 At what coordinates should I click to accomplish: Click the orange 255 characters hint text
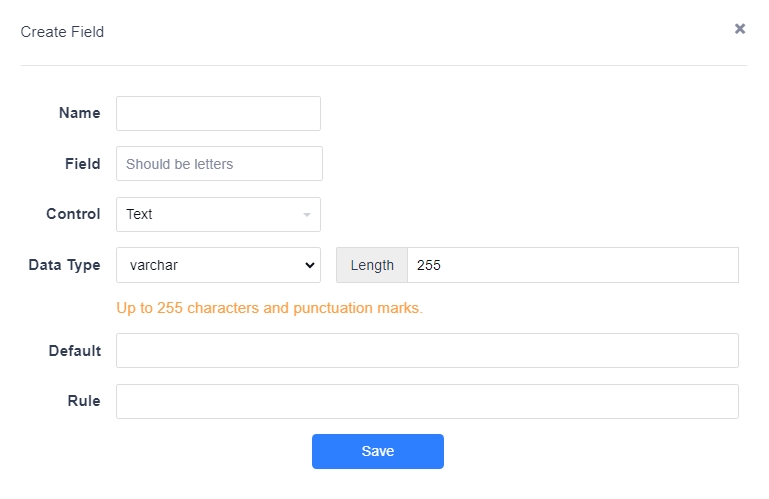click(x=269, y=308)
